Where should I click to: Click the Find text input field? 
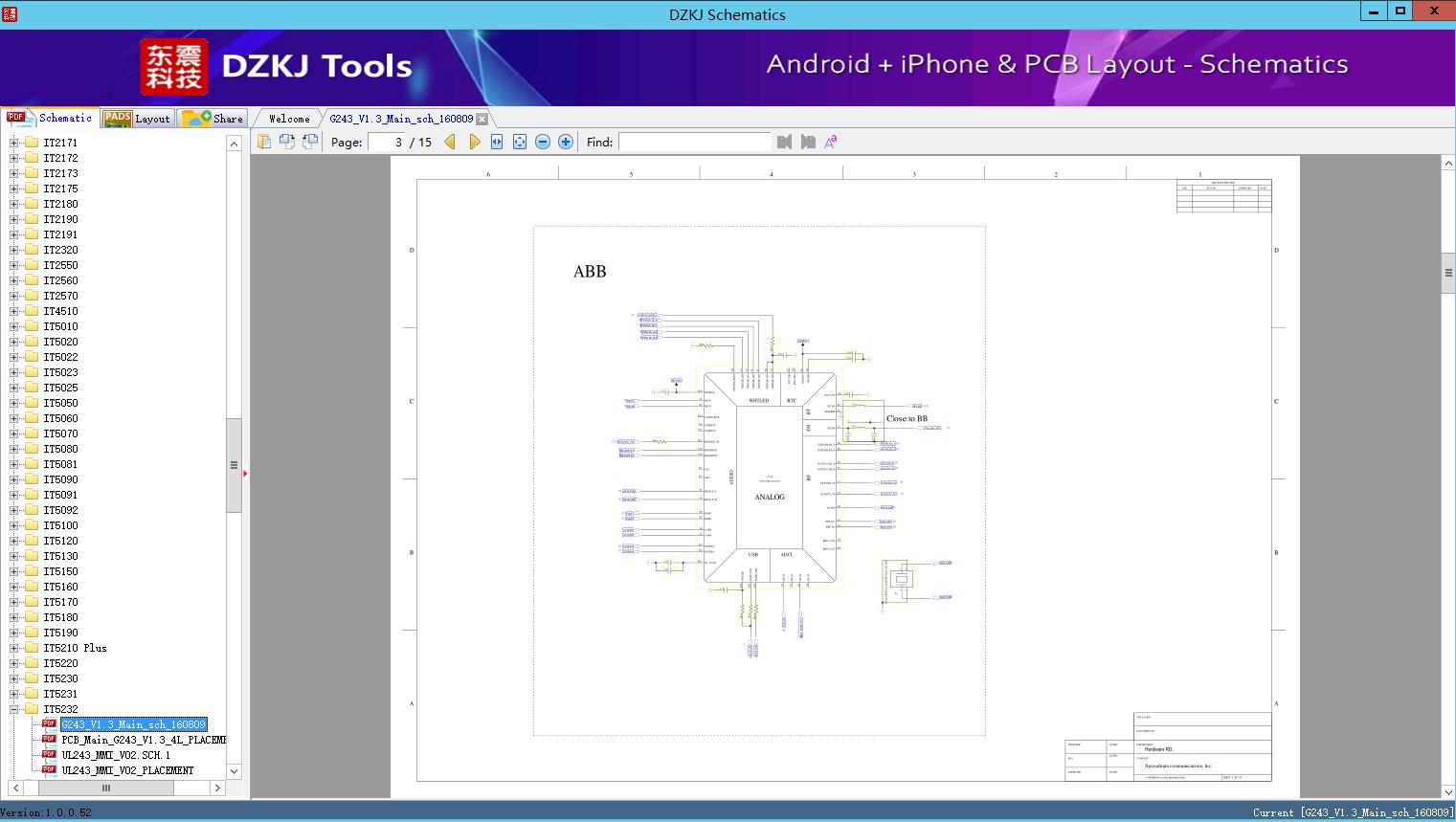[694, 142]
